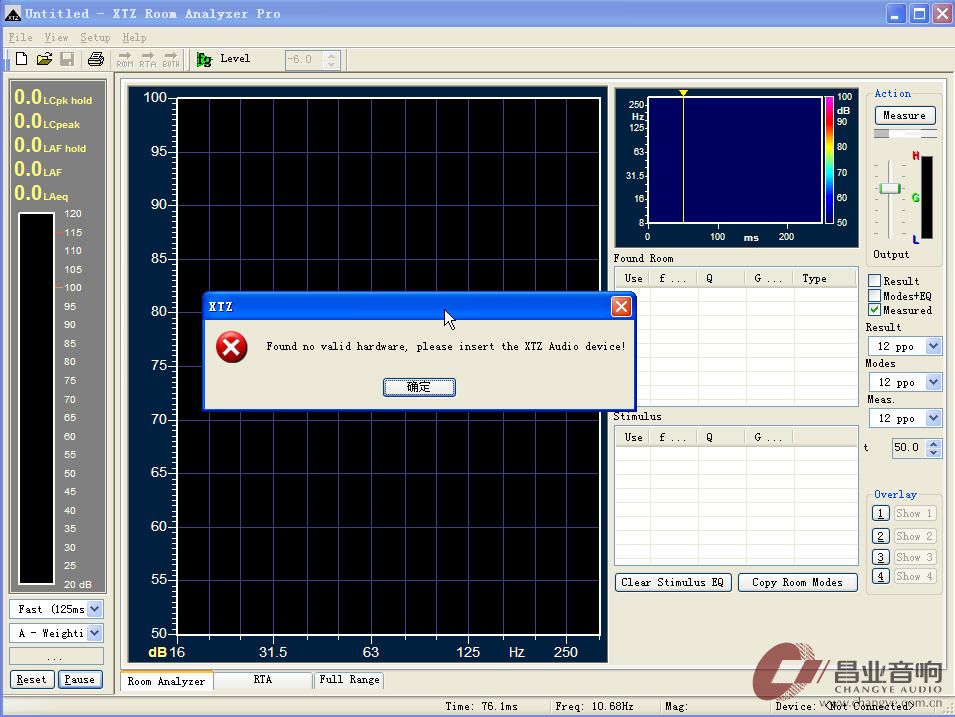
Task: Click the Freq: 10.68Hz status text
Action: click(594, 706)
